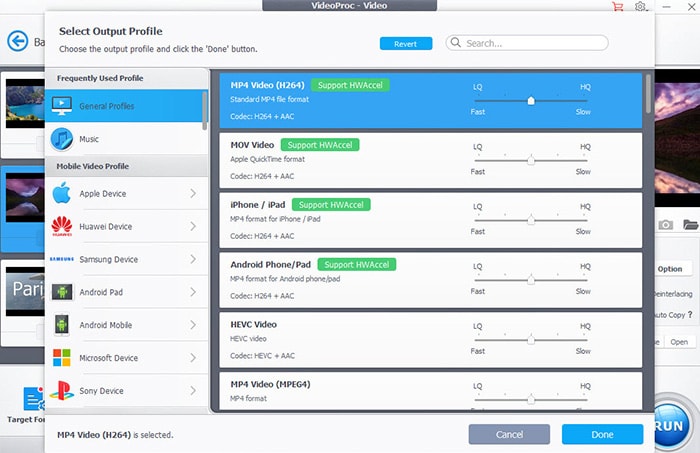This screenshot has width=700, height=453.
Task: Open the shopping cart icon
Action: (618, 7)
